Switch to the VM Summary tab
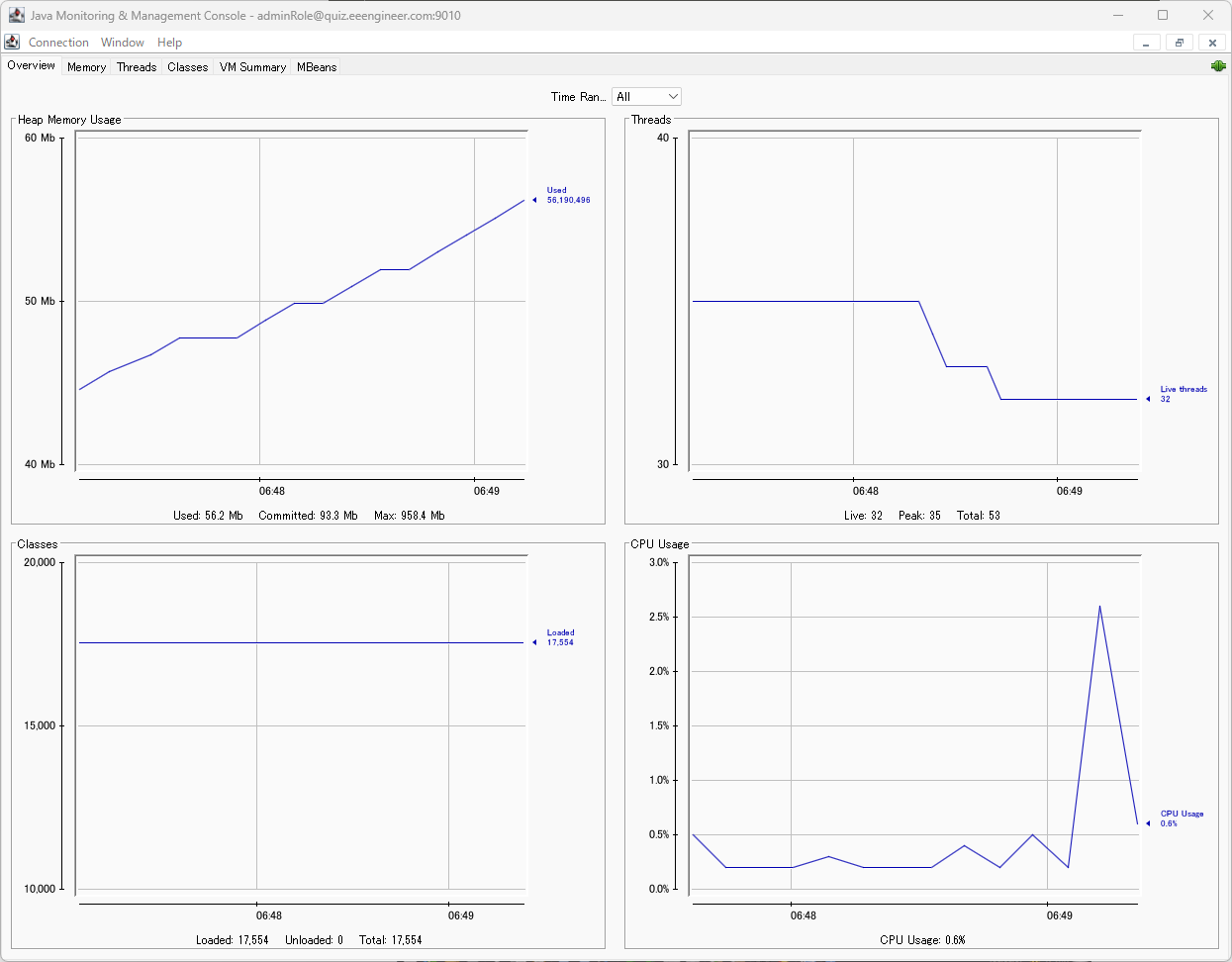The image size is (1232, 962). coord(251,66)
